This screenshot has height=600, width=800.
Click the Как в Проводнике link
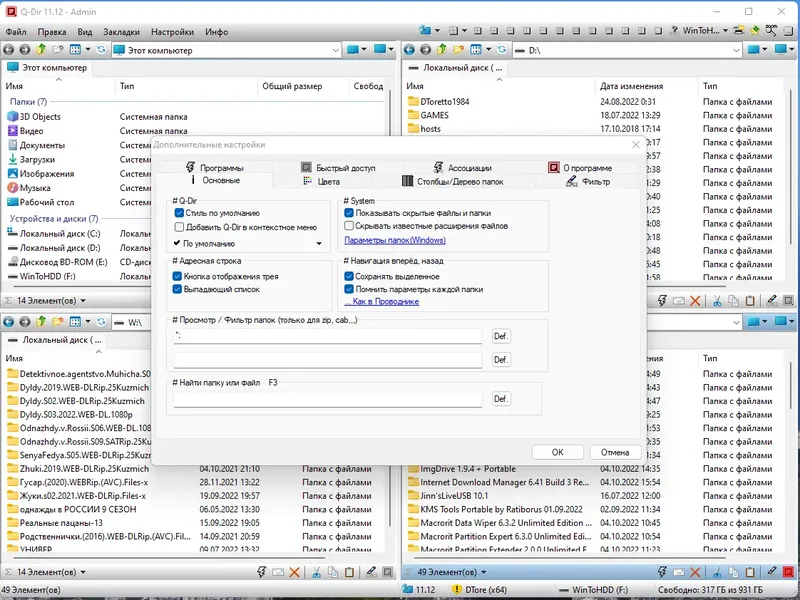pos(382,301)
